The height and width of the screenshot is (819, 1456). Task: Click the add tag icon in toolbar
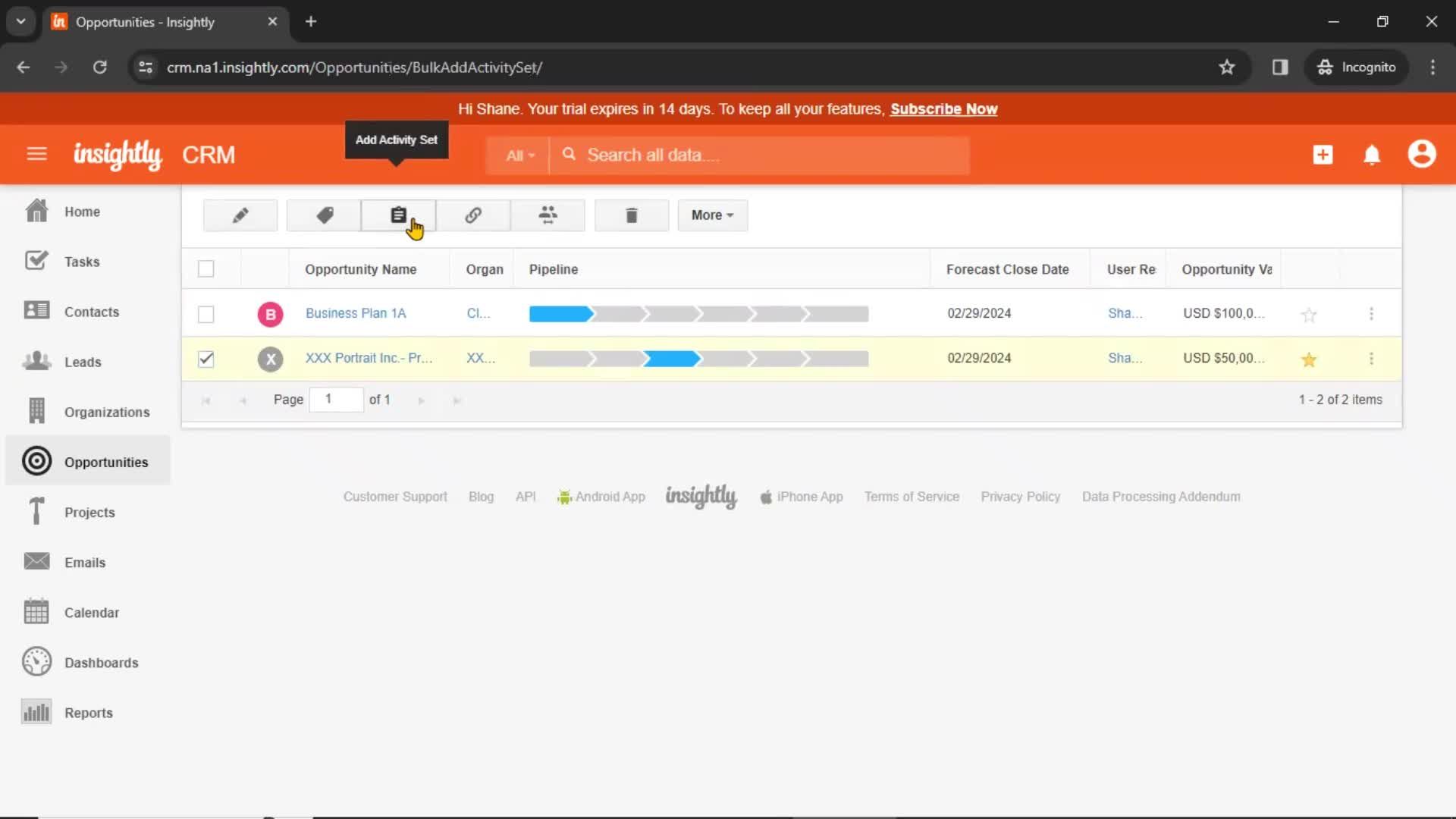tap(324, 215)
